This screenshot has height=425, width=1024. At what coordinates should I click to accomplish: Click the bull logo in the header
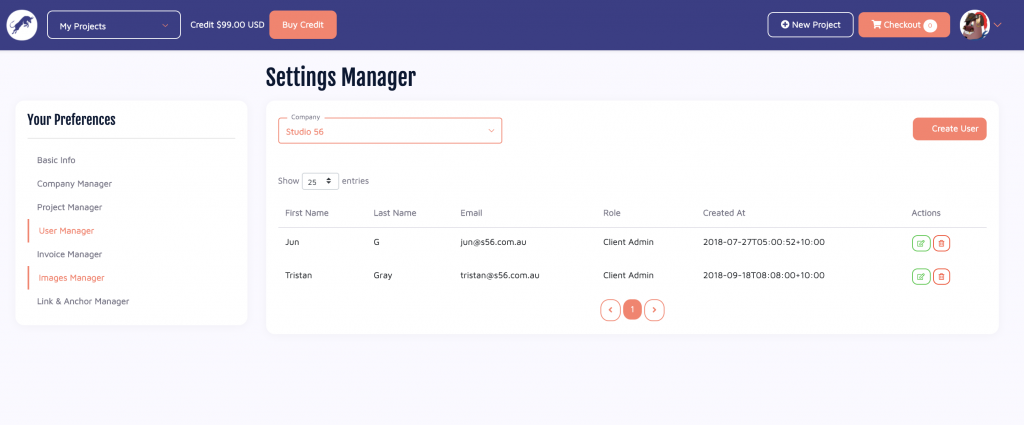pyautogui.click(x=21, y=25)
